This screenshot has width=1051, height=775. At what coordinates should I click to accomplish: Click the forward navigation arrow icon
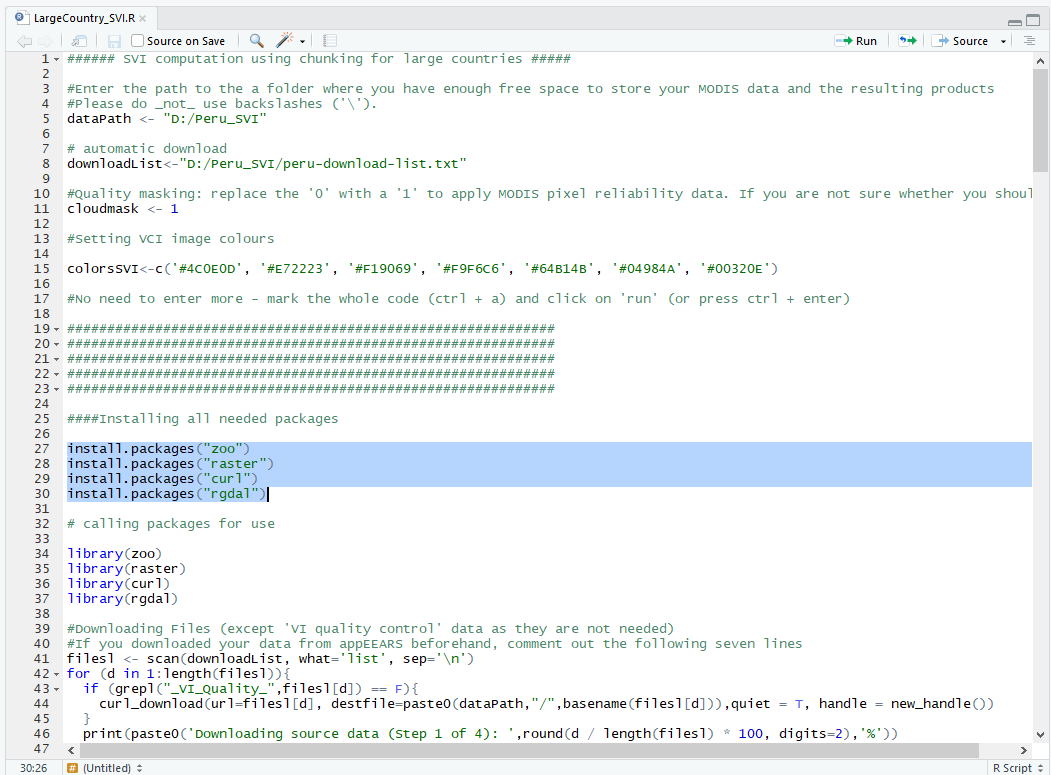click(x=45, y=41)
